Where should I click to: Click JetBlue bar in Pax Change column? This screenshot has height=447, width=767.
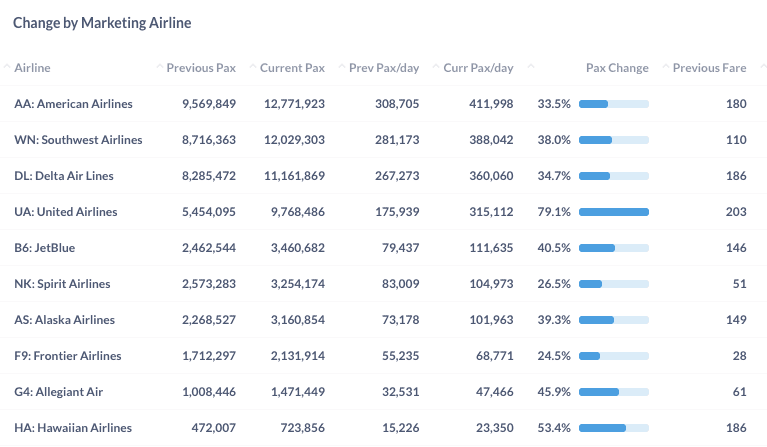coord(614,248)
